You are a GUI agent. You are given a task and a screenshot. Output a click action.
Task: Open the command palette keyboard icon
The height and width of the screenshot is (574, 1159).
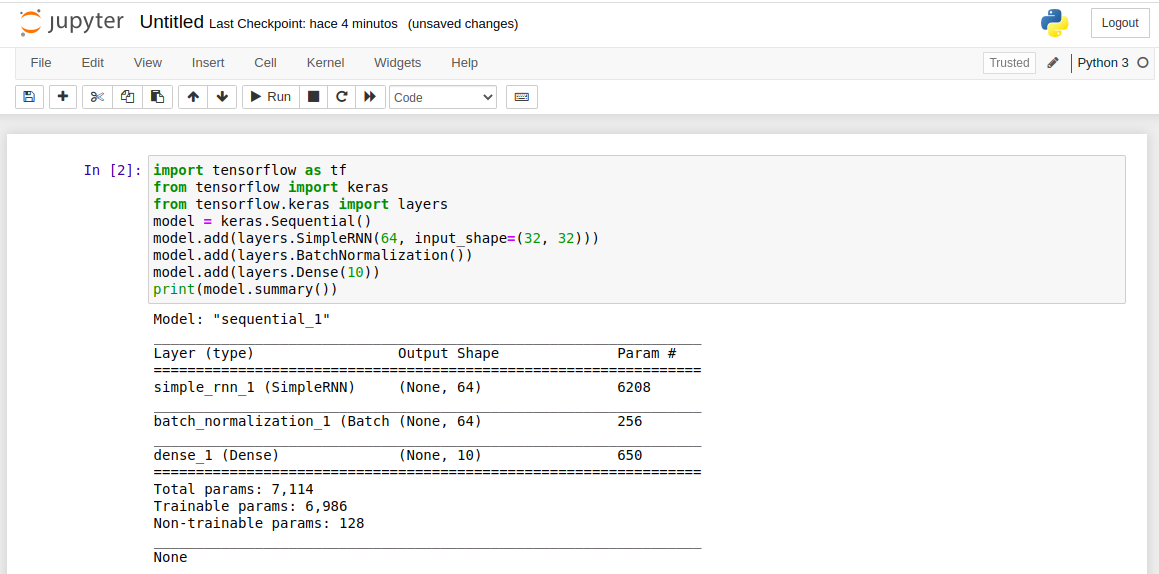click(x=521, y=97)
